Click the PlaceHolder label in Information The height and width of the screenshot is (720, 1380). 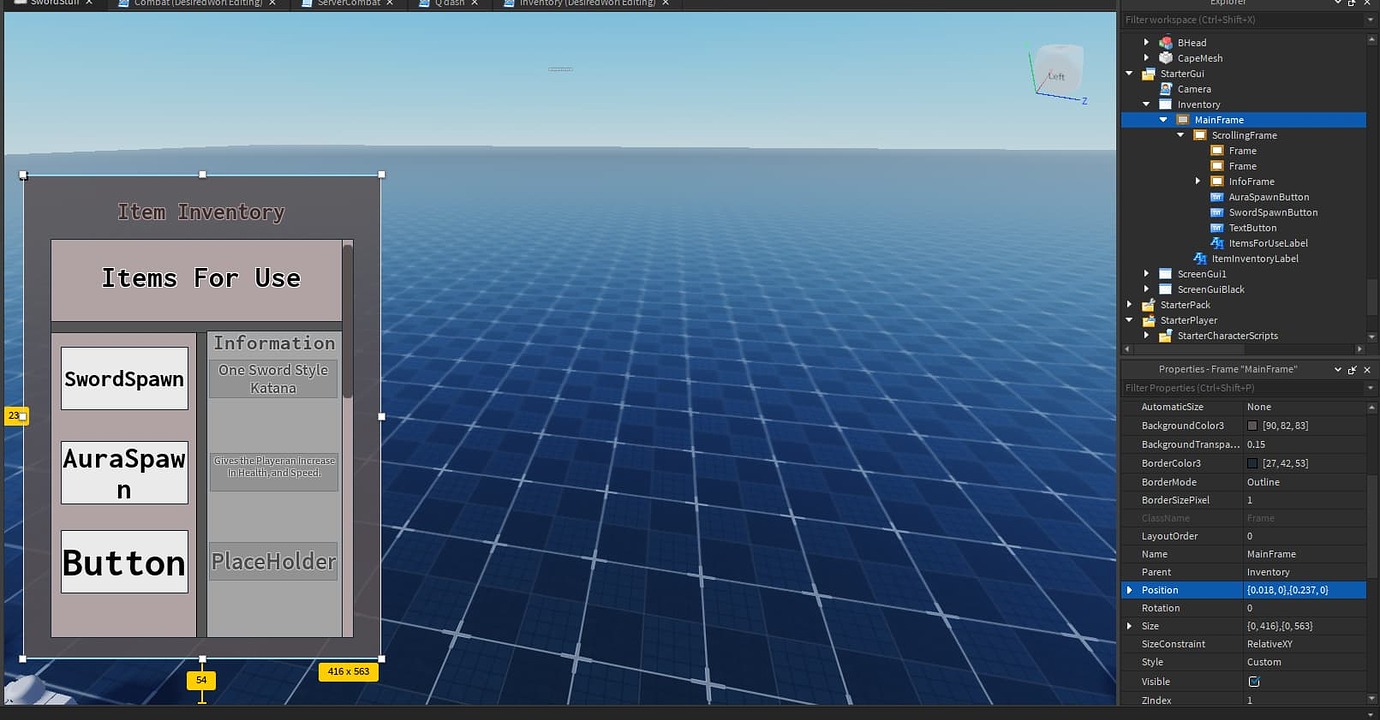[x=273, y=561]
